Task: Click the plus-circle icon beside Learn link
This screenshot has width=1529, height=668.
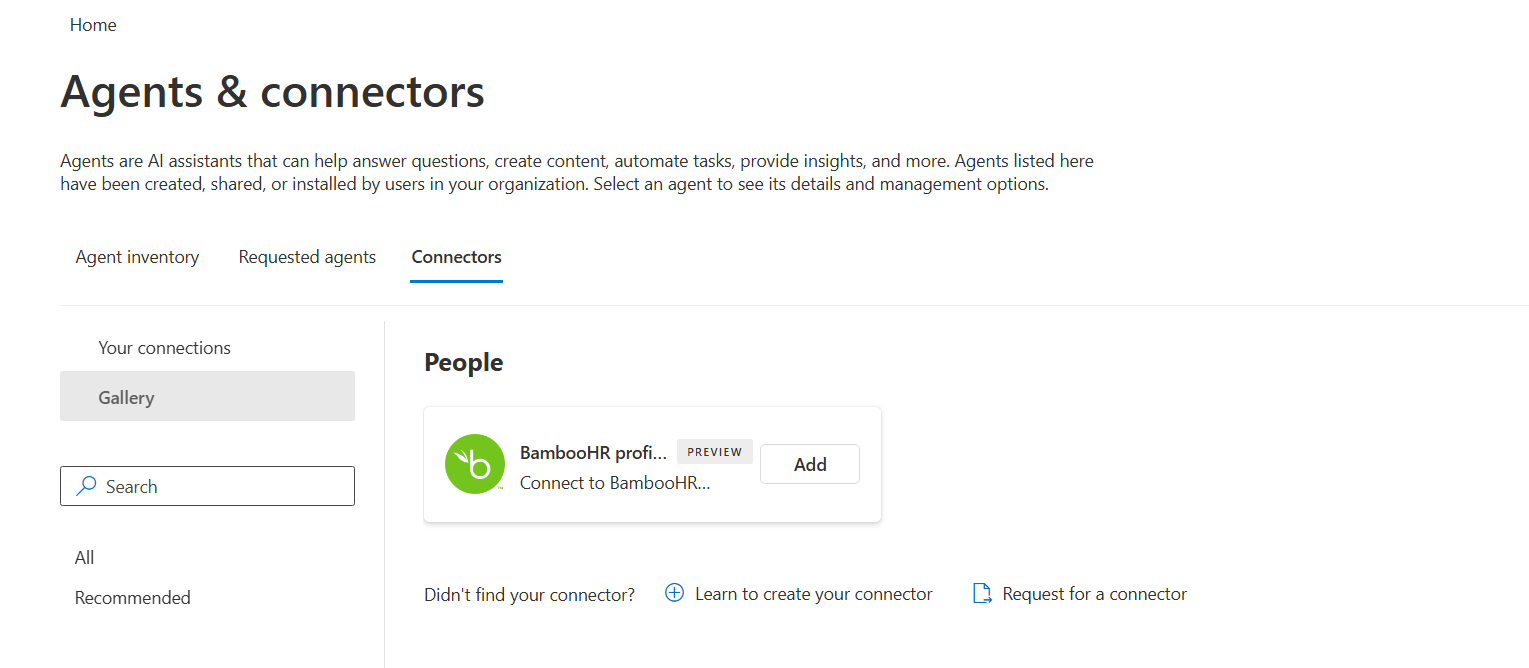Action: coord(675,593)
